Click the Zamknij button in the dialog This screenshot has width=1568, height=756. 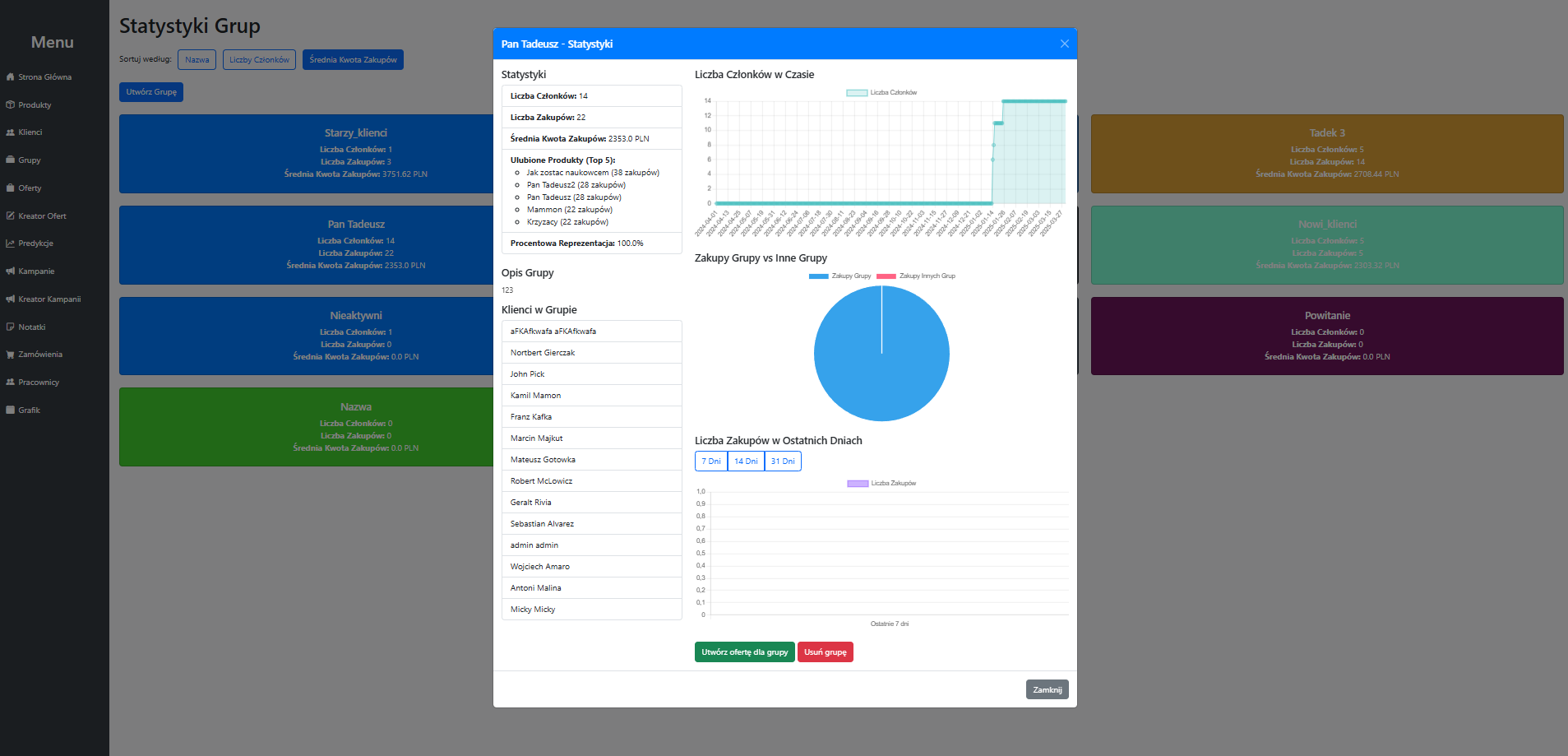tap(1048, 689)
